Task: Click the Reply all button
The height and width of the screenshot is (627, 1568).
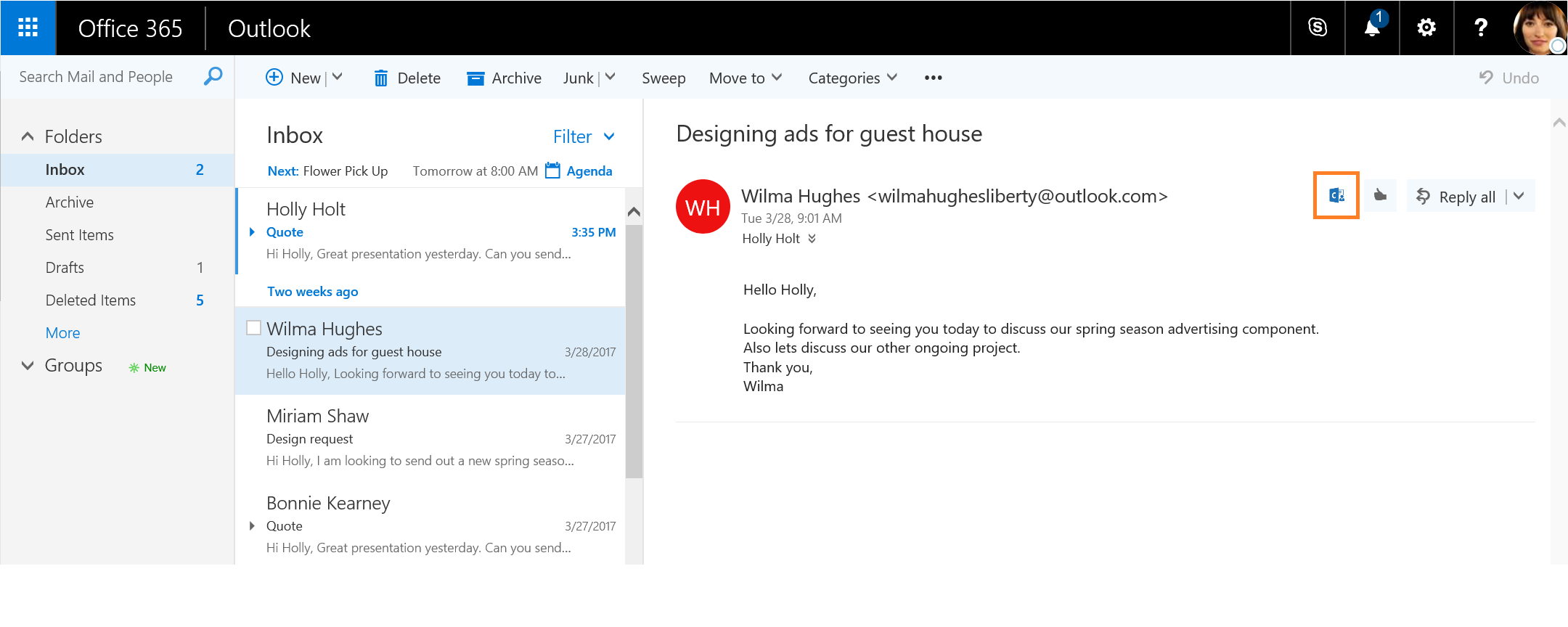Action: point(1456,197)
